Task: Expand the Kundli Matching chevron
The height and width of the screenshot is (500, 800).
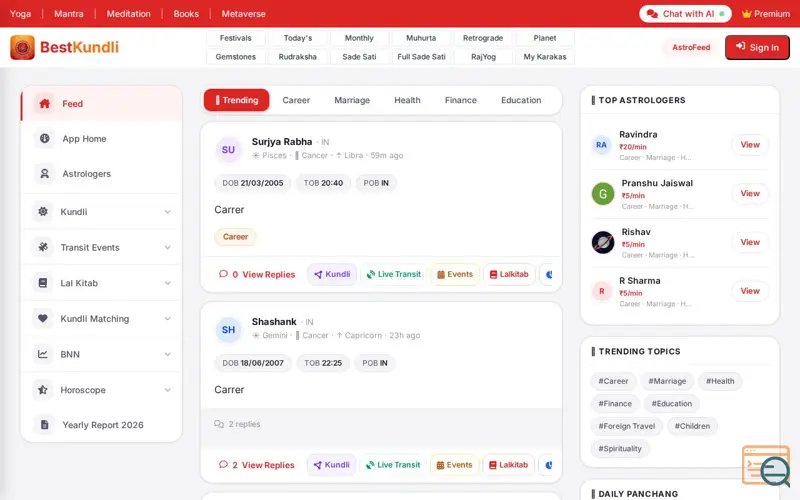Action: 167,319
